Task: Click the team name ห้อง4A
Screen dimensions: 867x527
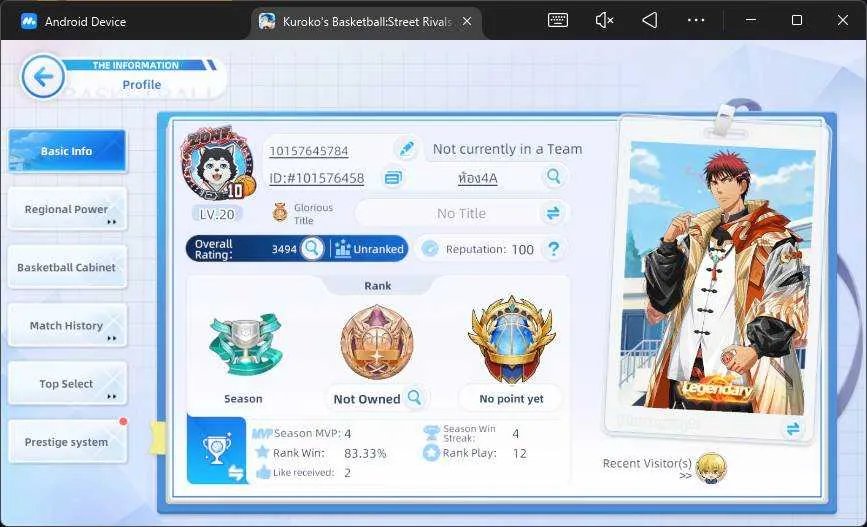Action: (x=478, y=178)
